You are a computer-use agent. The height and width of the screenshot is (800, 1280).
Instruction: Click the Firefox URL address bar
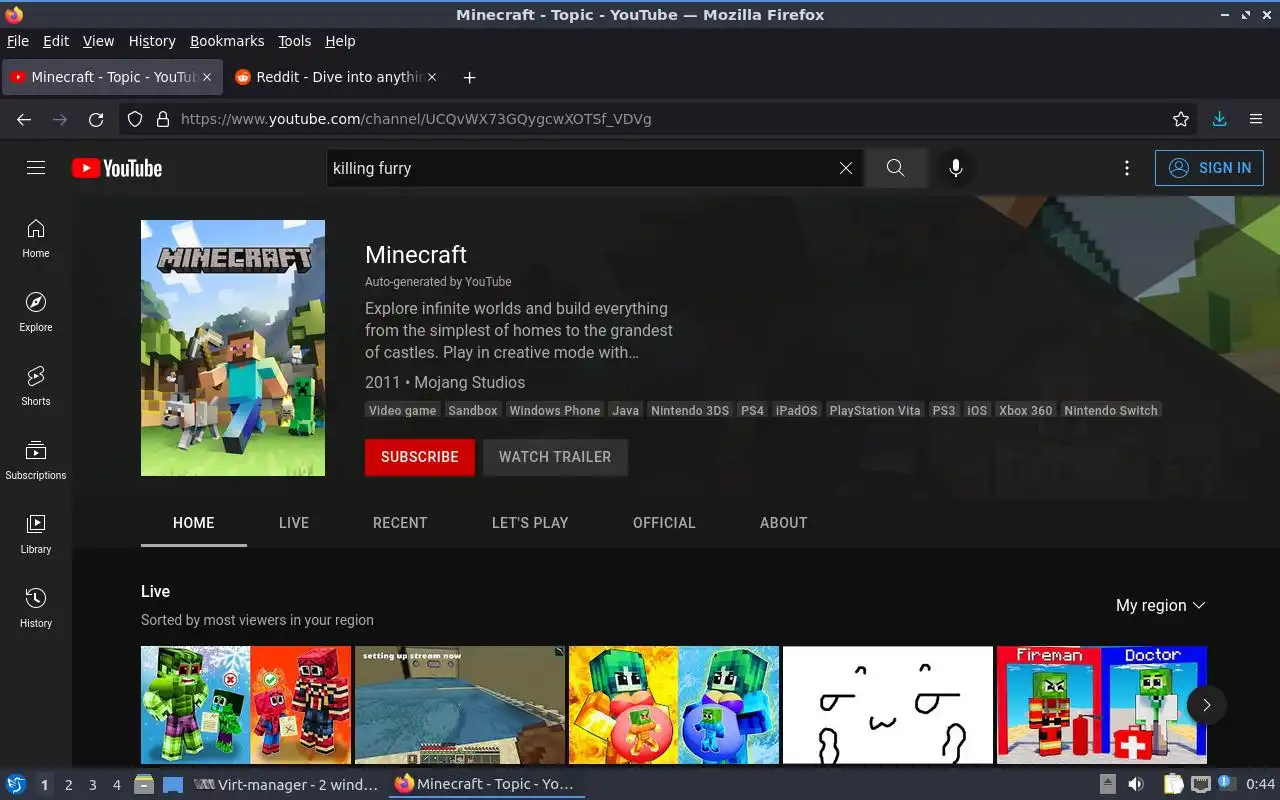[x=660, y=119]
